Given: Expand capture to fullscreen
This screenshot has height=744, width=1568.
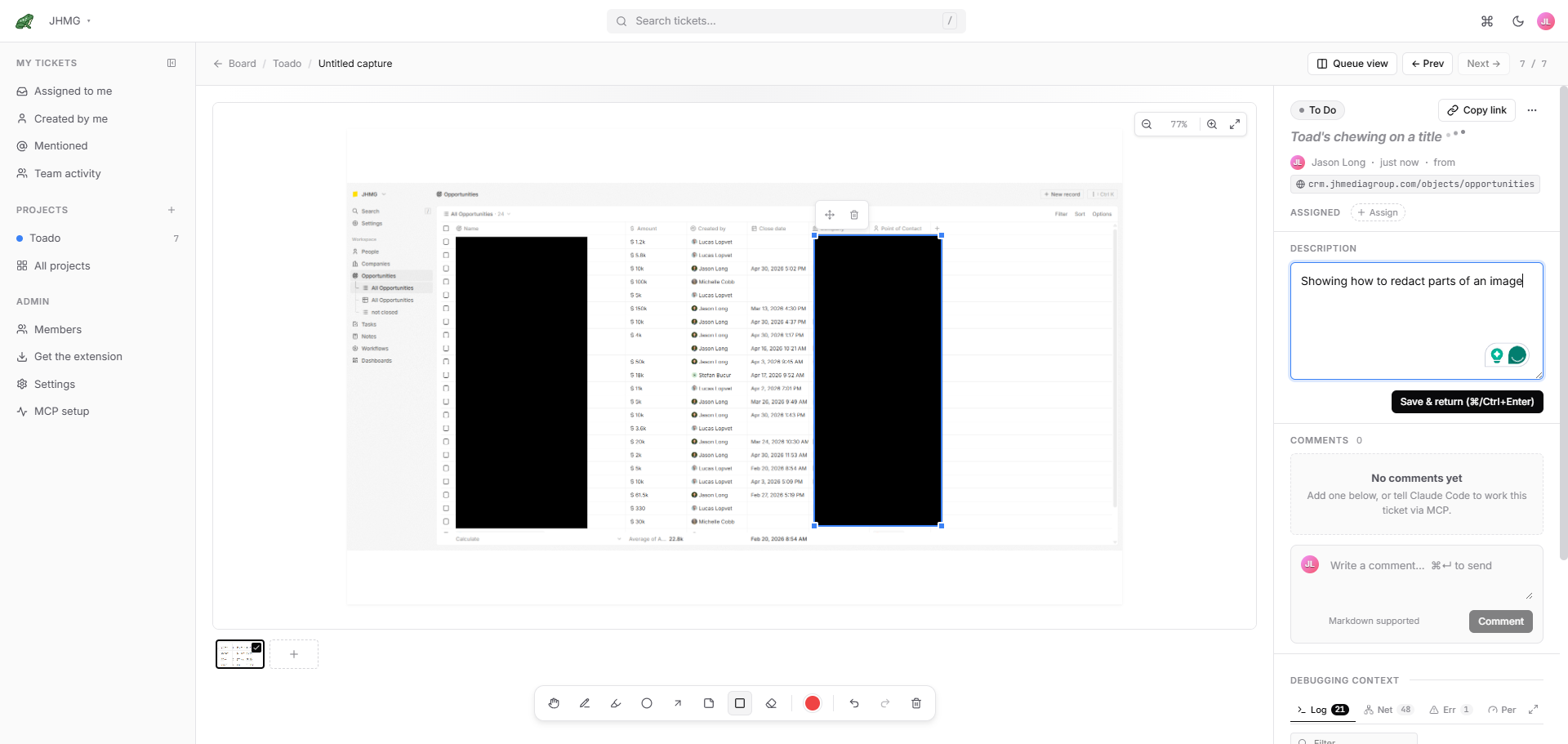Looking at the screenshot, I should [1235, 124].
